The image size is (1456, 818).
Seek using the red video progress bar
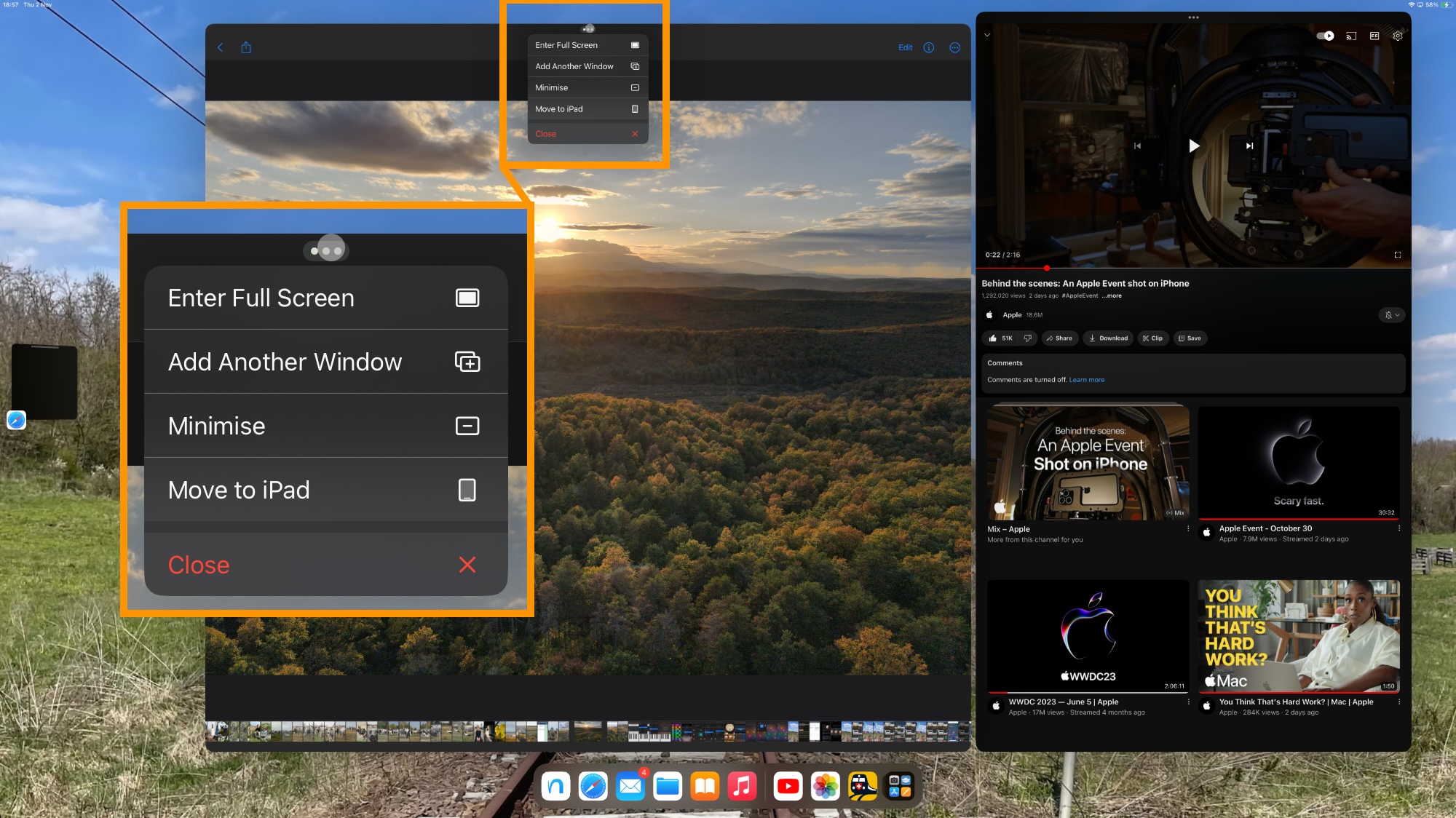tap(1193, 268)
